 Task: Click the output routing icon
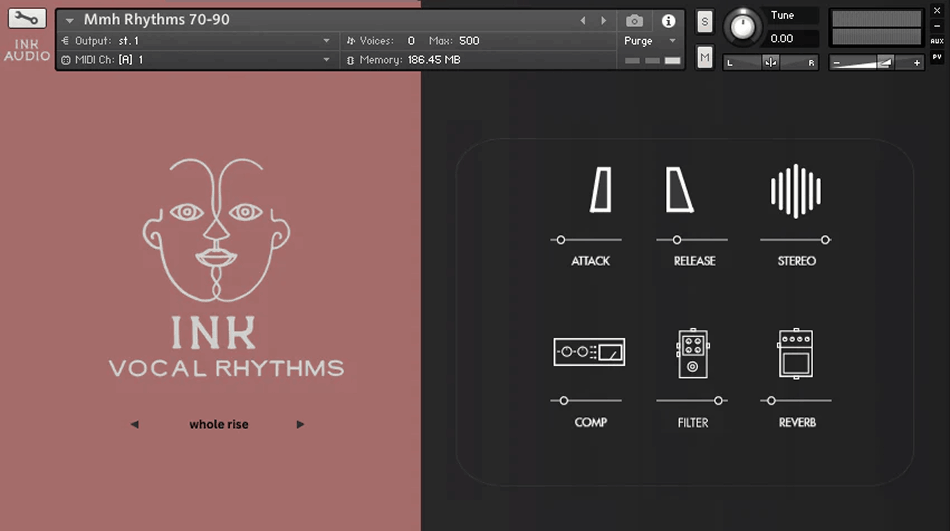click(x=65, y=41)
